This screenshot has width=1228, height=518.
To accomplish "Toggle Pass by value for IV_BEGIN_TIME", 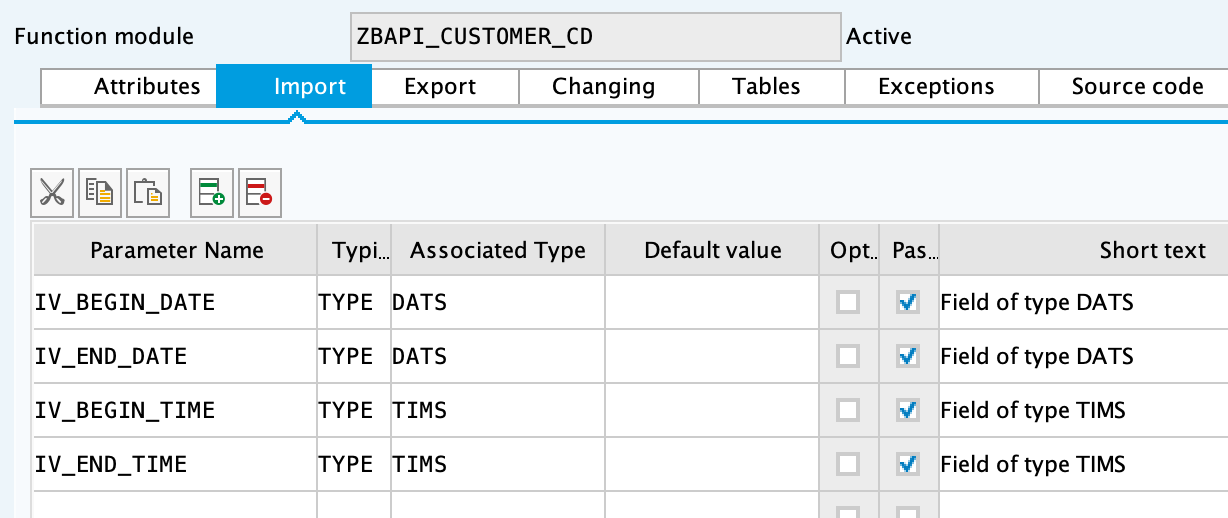I will pyautogui.click(x=908, y=410).
